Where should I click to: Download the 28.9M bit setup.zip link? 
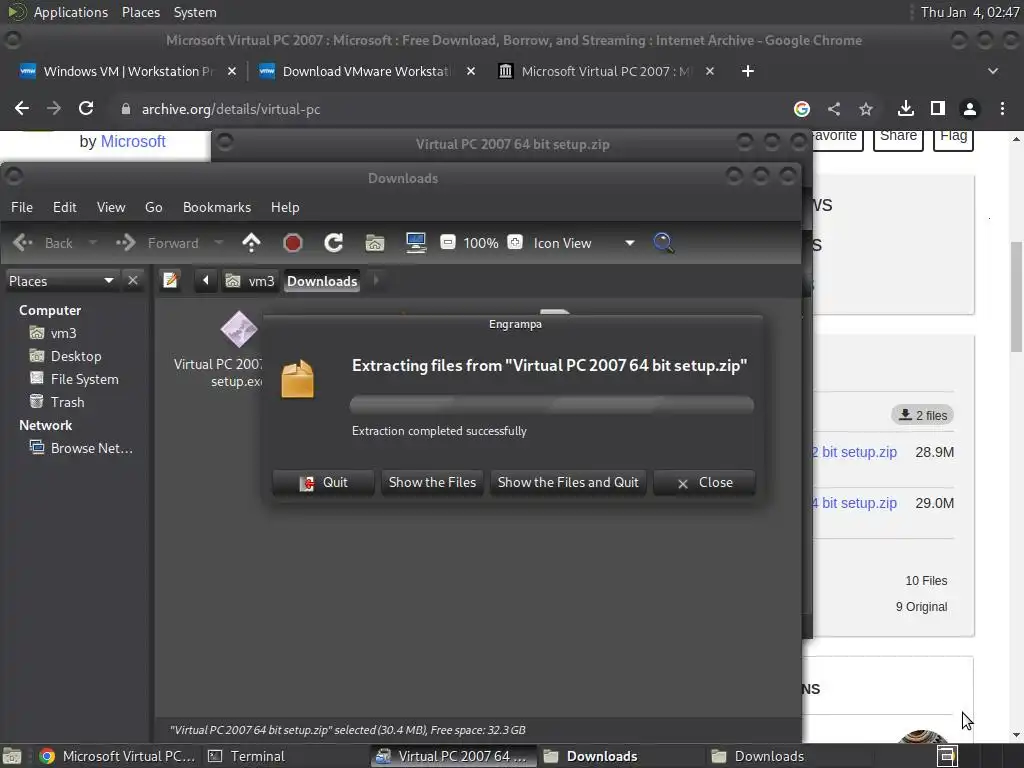(854, 452)
